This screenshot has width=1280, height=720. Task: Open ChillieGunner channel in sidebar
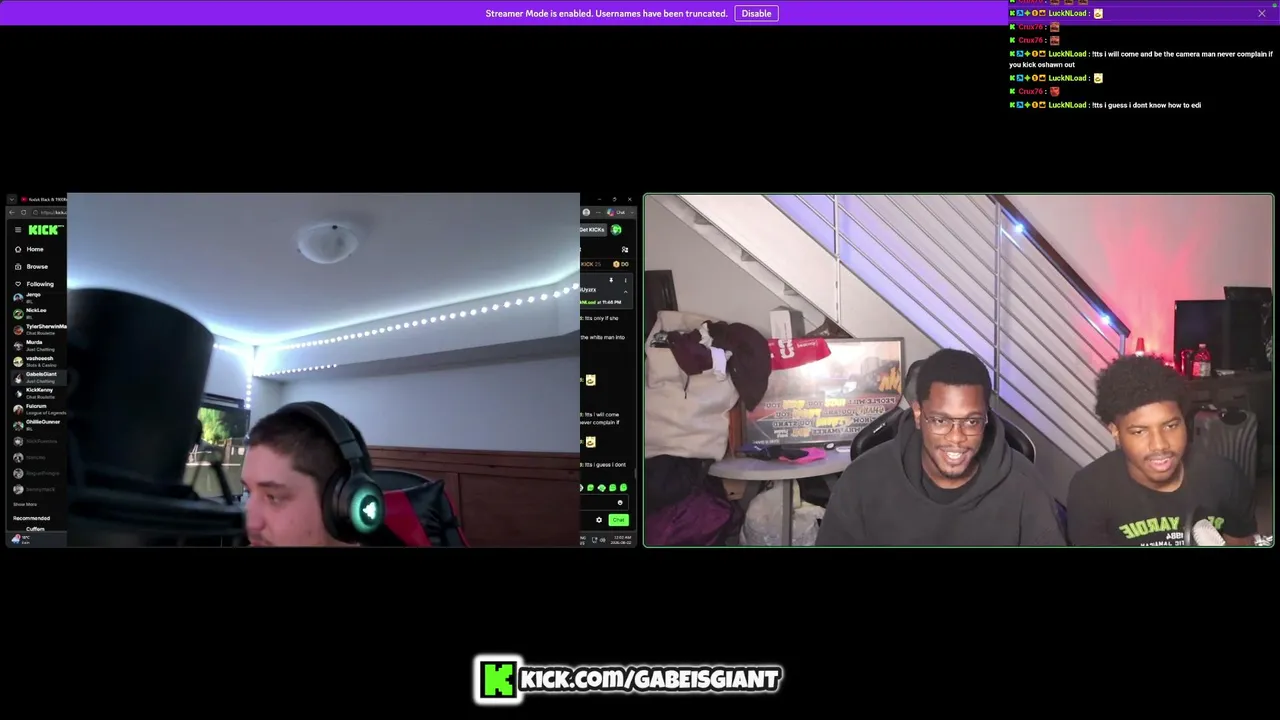click(x=40, y=424)
